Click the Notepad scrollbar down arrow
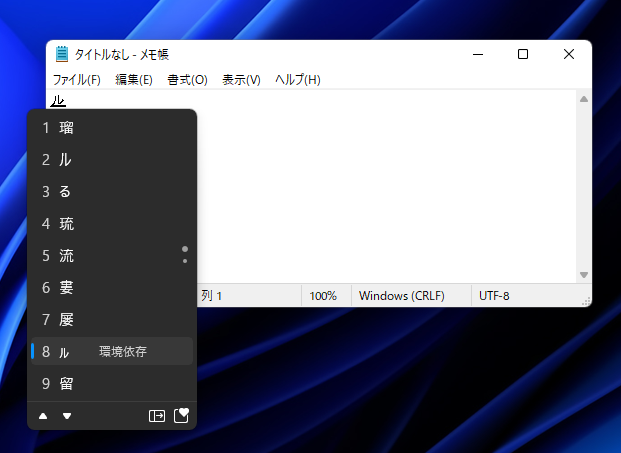Image resolution: width=621 pixels, height=453 pixels. pyautogui.click(x=584, y=274)
